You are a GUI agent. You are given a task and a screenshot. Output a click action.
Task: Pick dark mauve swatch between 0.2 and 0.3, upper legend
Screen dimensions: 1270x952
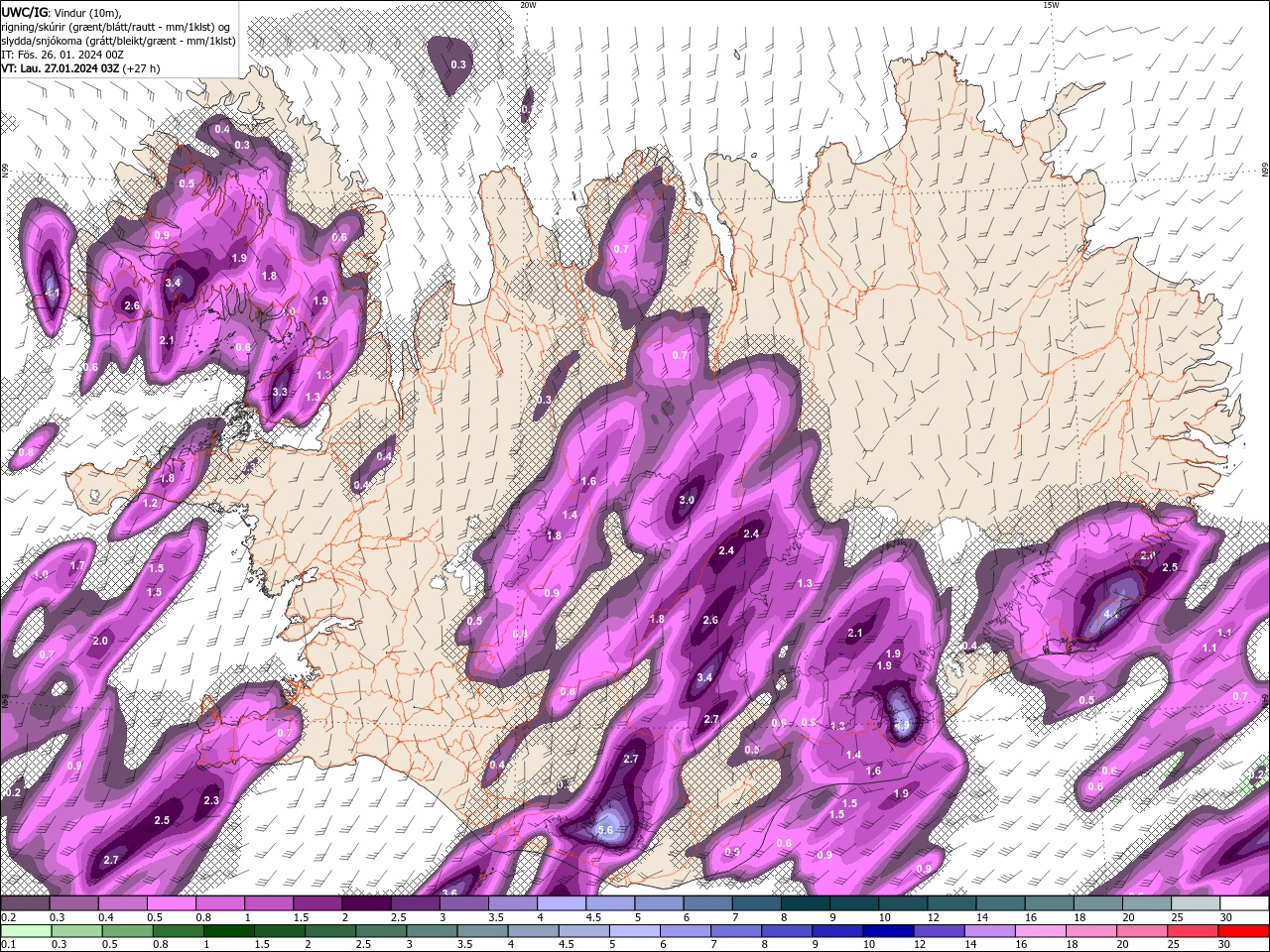coord(25,903)
